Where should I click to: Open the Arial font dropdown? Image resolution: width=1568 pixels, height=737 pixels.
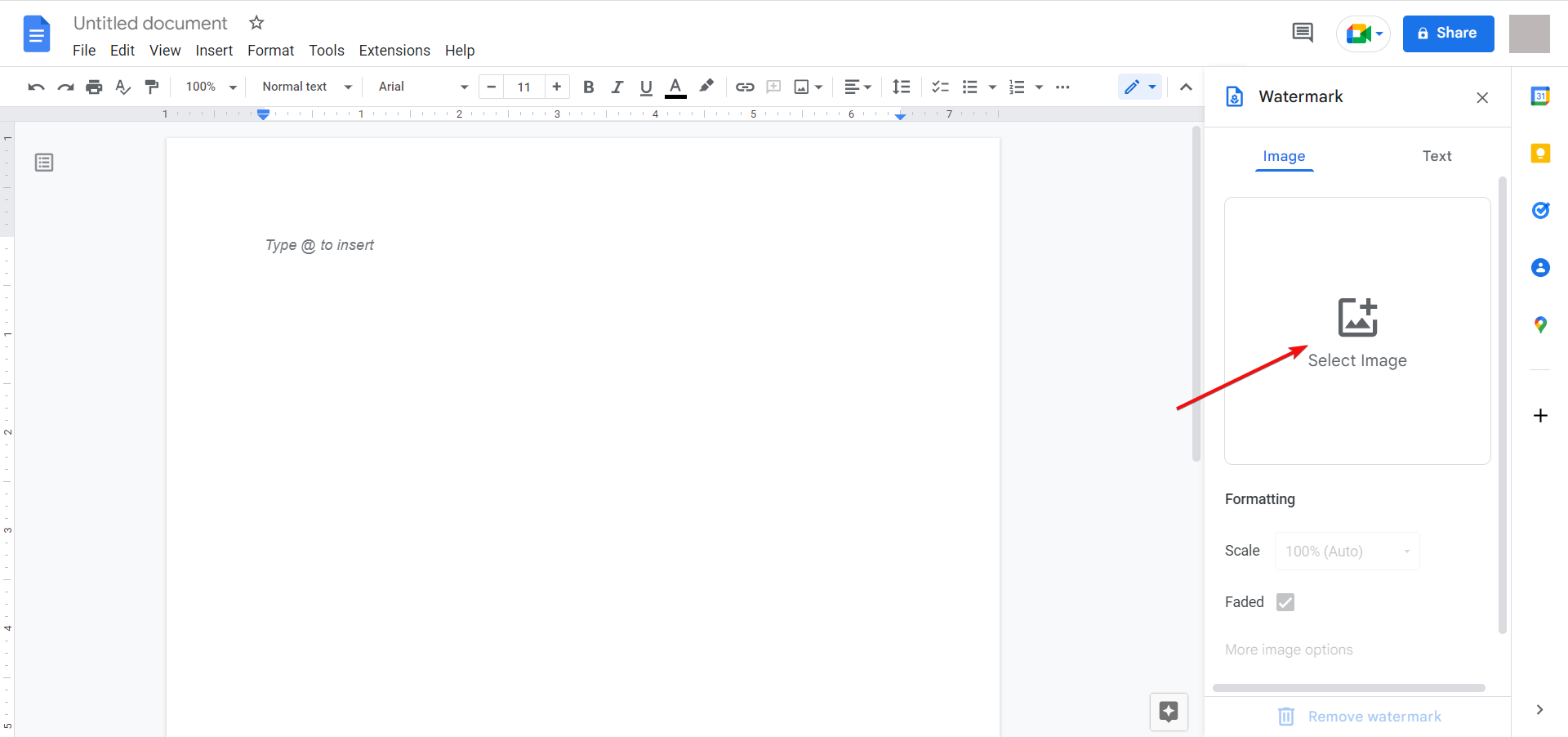(x=423, y=87)
